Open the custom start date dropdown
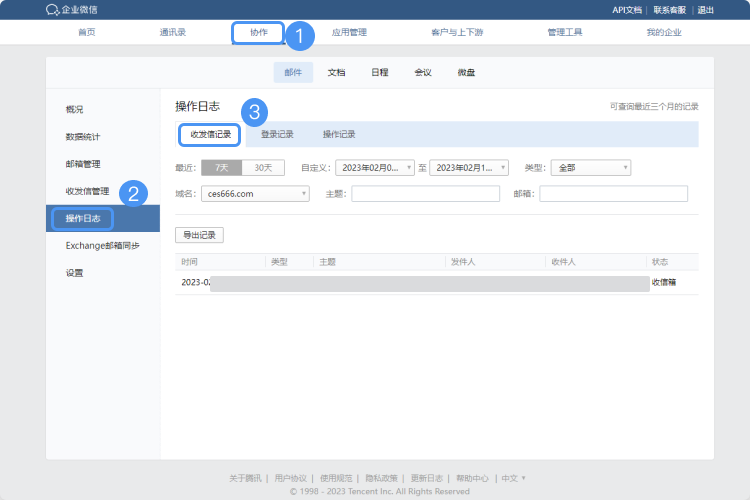Screen dimensions: 750x500 [375, 168]
